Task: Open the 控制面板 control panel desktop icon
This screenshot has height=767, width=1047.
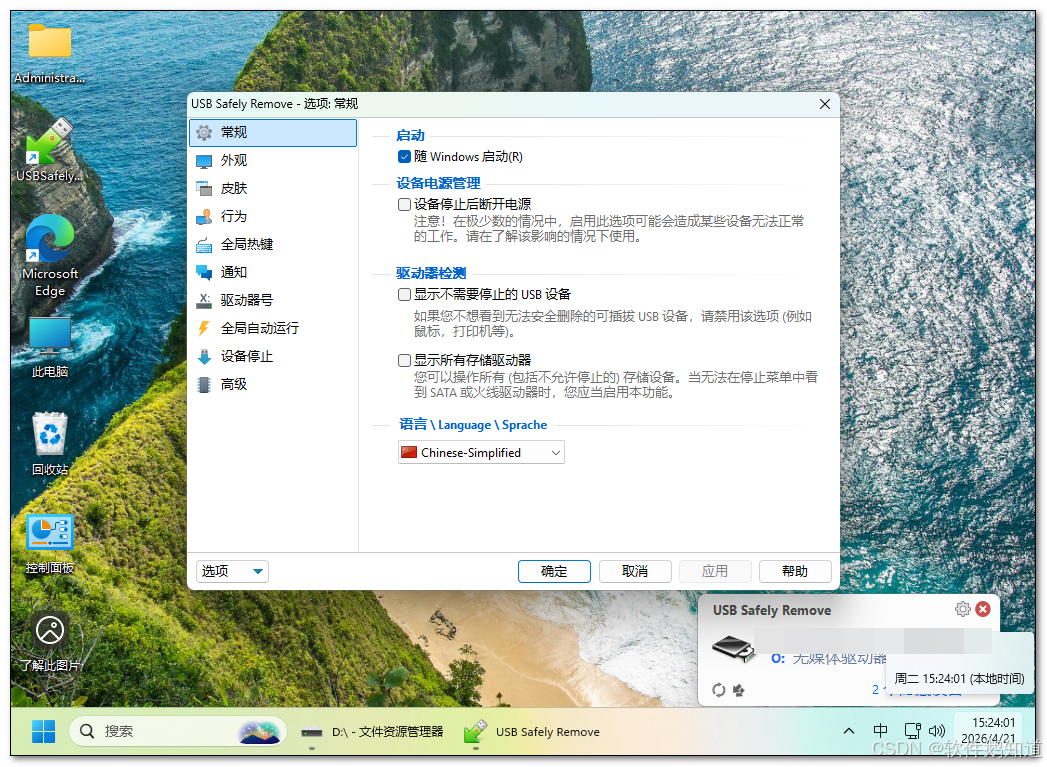Action: [x=49, y=544]
